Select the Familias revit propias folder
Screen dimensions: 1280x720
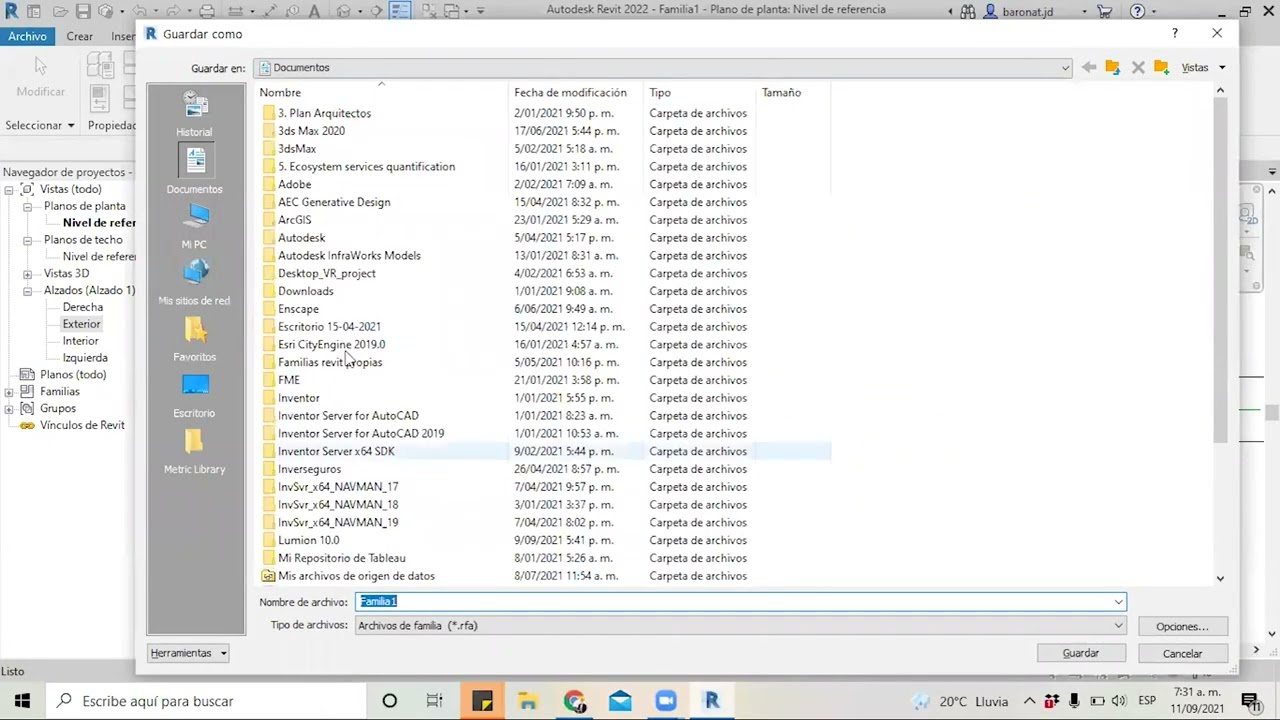point(329,362)
